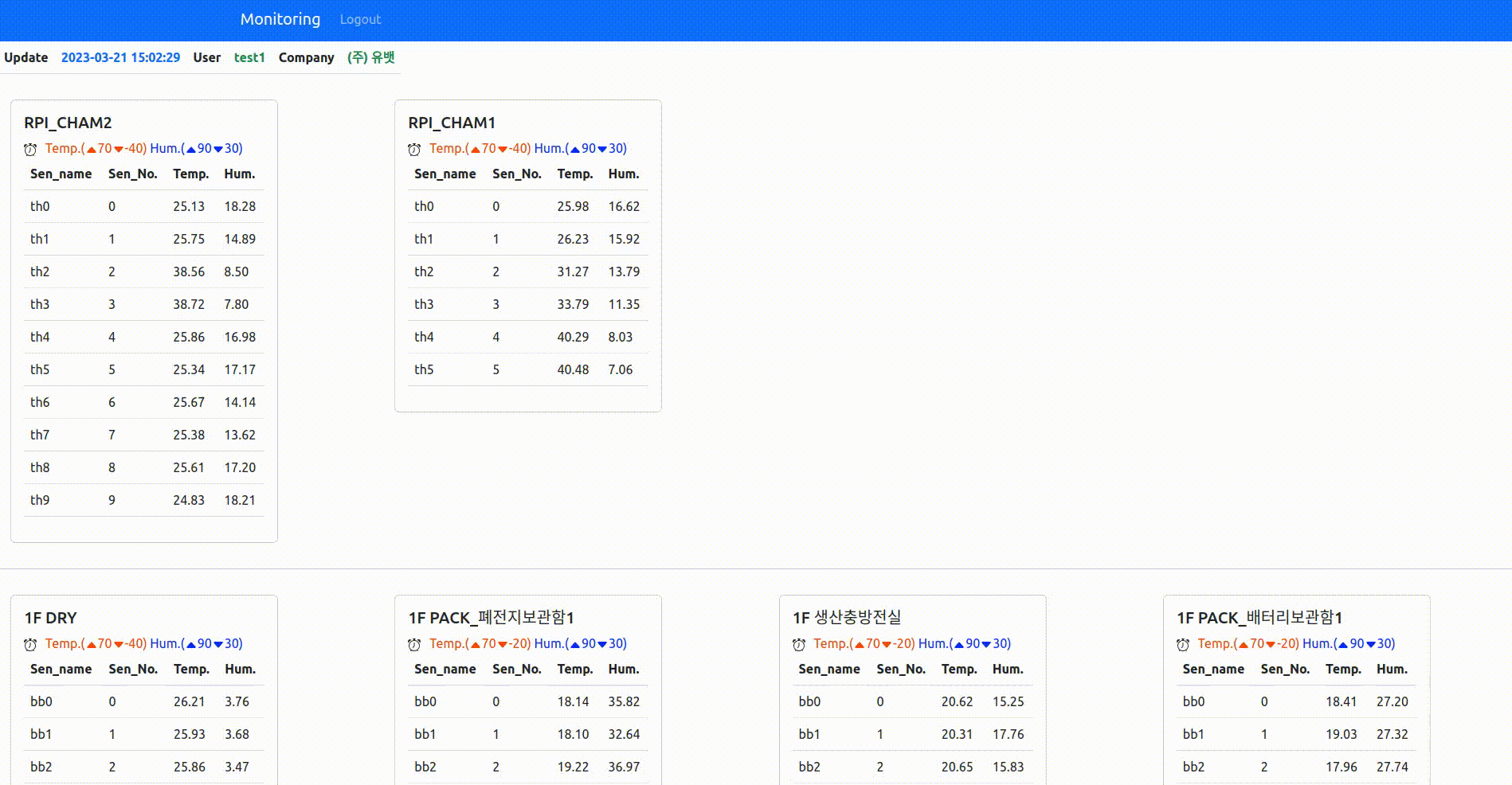Click the 1F PACK_배터리보관함1 card title
This screenshot has width=1512, height=785.
(1259, 618)
